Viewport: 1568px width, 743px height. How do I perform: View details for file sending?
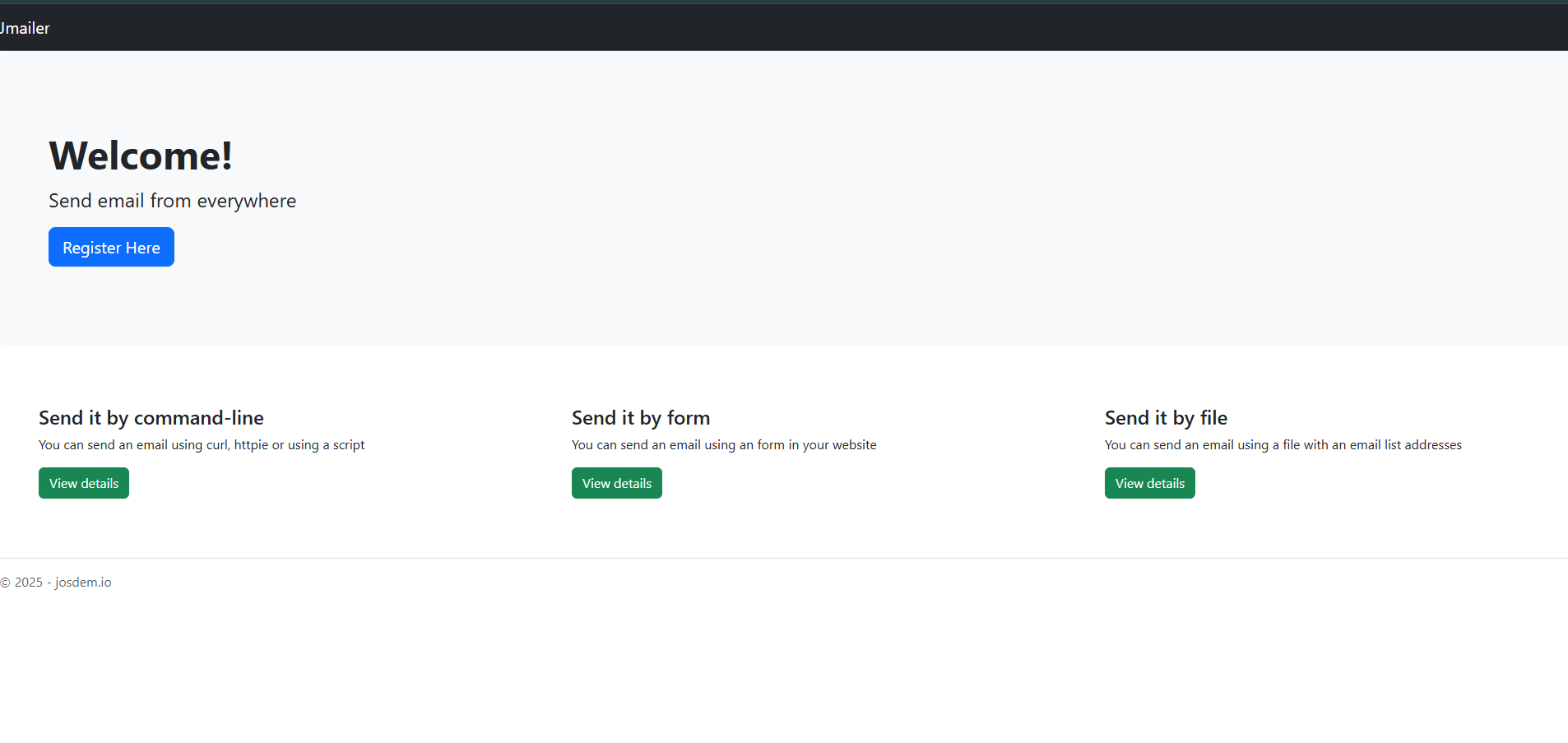click(x=1149, y=482)
